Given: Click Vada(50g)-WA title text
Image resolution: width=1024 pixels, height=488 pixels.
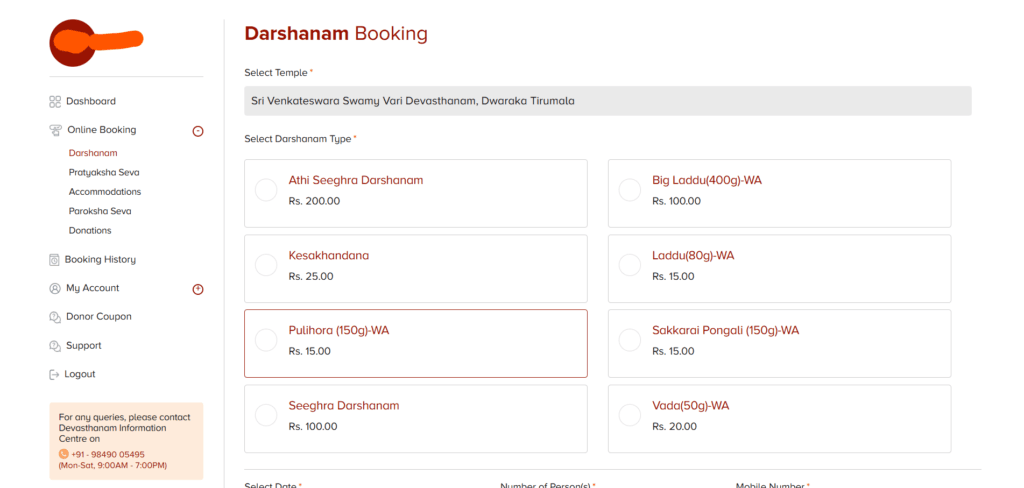Looking at the screenshot, I should pos(690,406).
